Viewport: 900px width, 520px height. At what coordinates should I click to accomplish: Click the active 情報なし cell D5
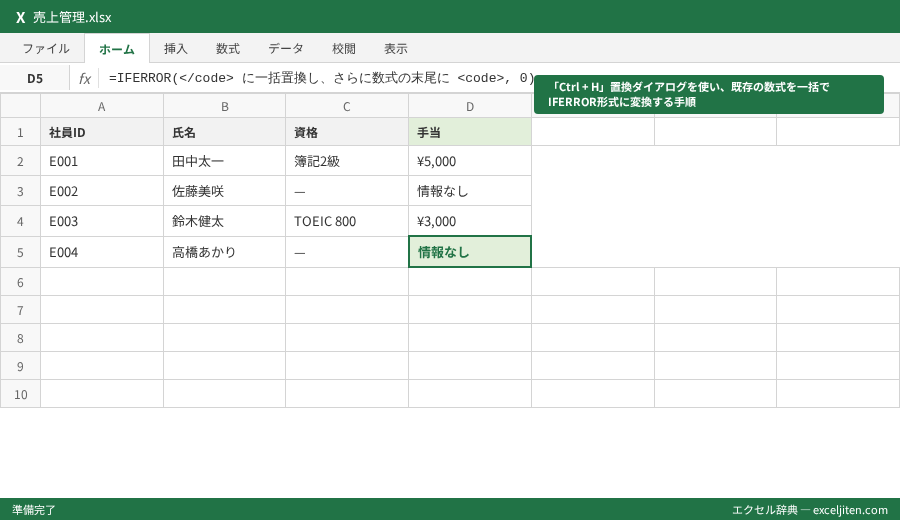click(470, 252)
